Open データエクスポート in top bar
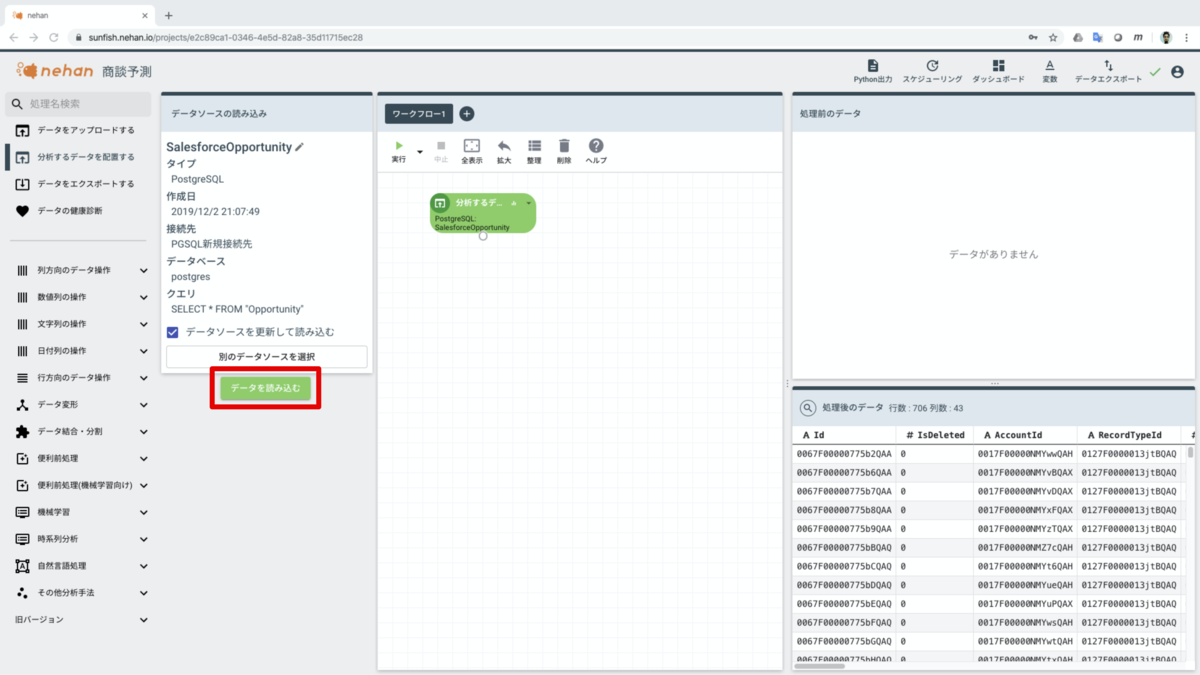Image resolution: width=1200 pixels, height=675 pixels. 1108,71
